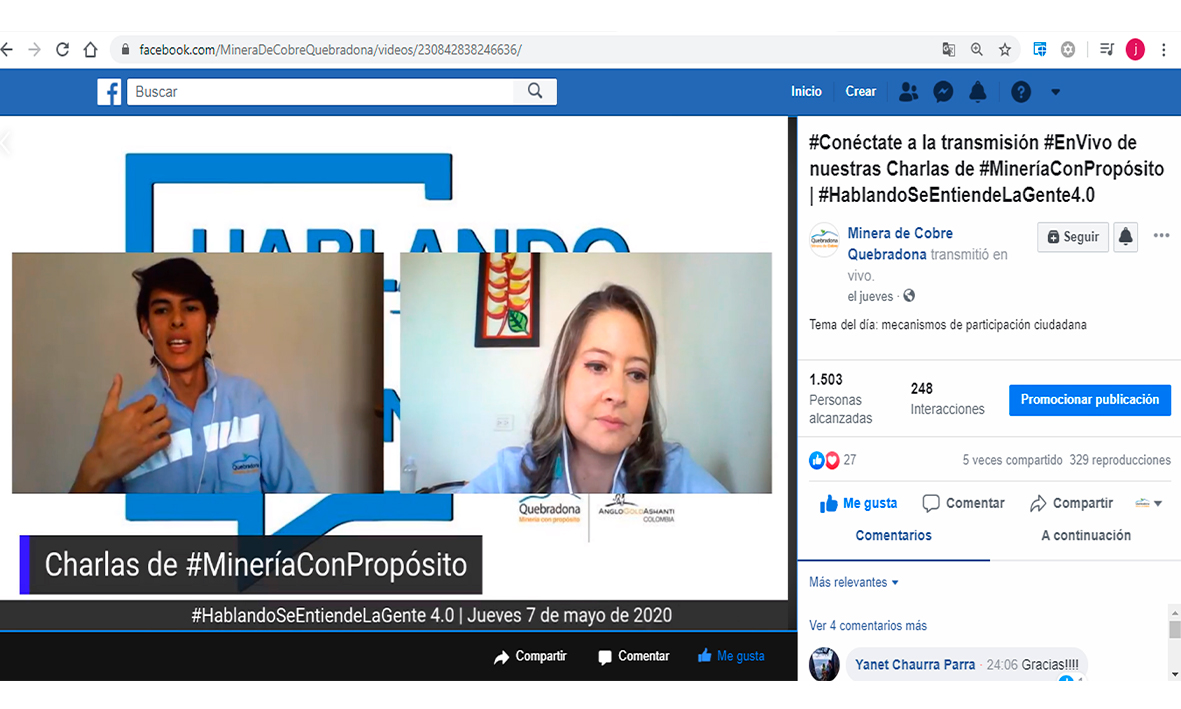Viewport: 1181px width, 709px height.
Task: Open the account dropdown arrow in header
Action: click(x=1055, y=92)
